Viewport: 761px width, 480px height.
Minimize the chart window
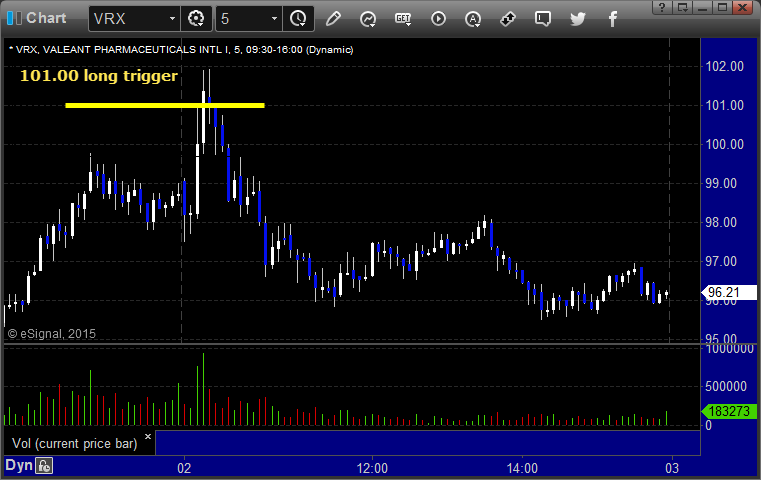(x=702, y=7)
